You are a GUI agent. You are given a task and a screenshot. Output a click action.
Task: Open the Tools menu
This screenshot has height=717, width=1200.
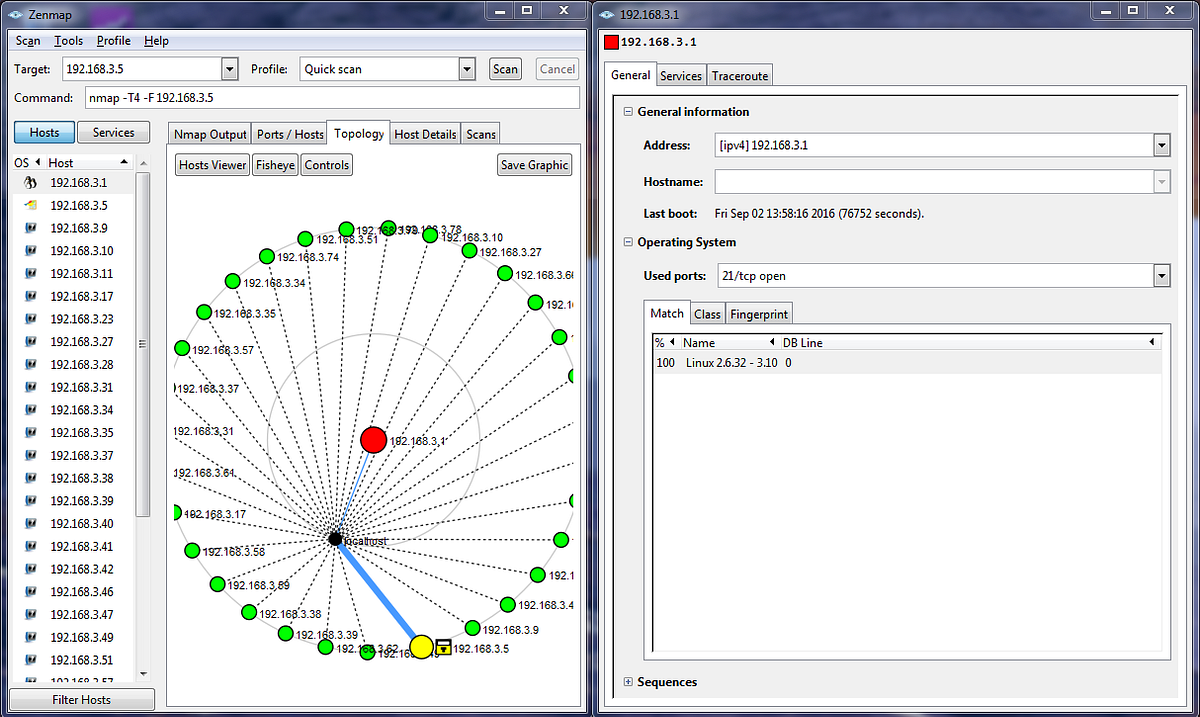coord(69,41)
